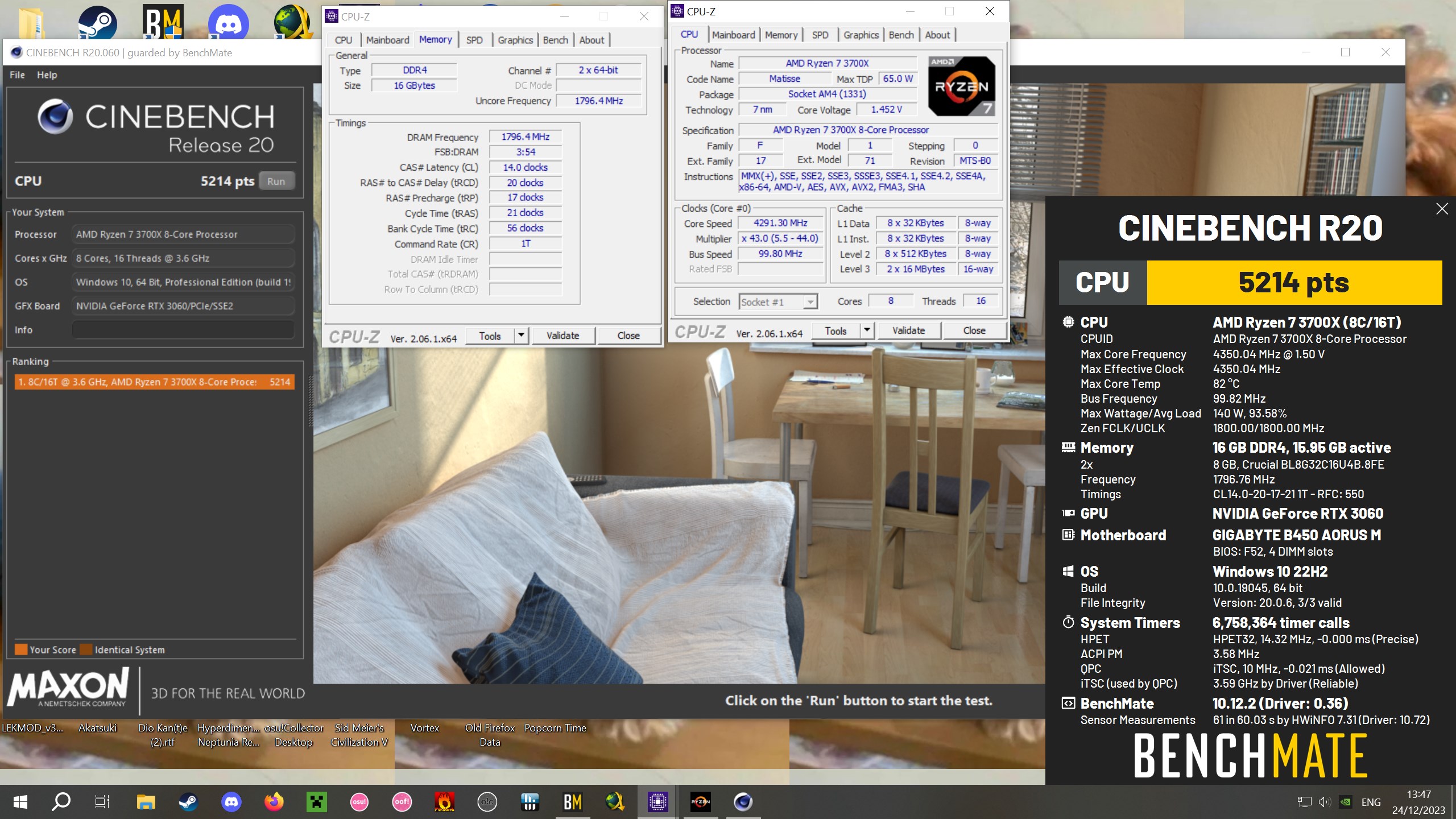Open File Explorer from the taskbar
The width and height of the screenshot is (1456, 819).
tap(146, 802)
